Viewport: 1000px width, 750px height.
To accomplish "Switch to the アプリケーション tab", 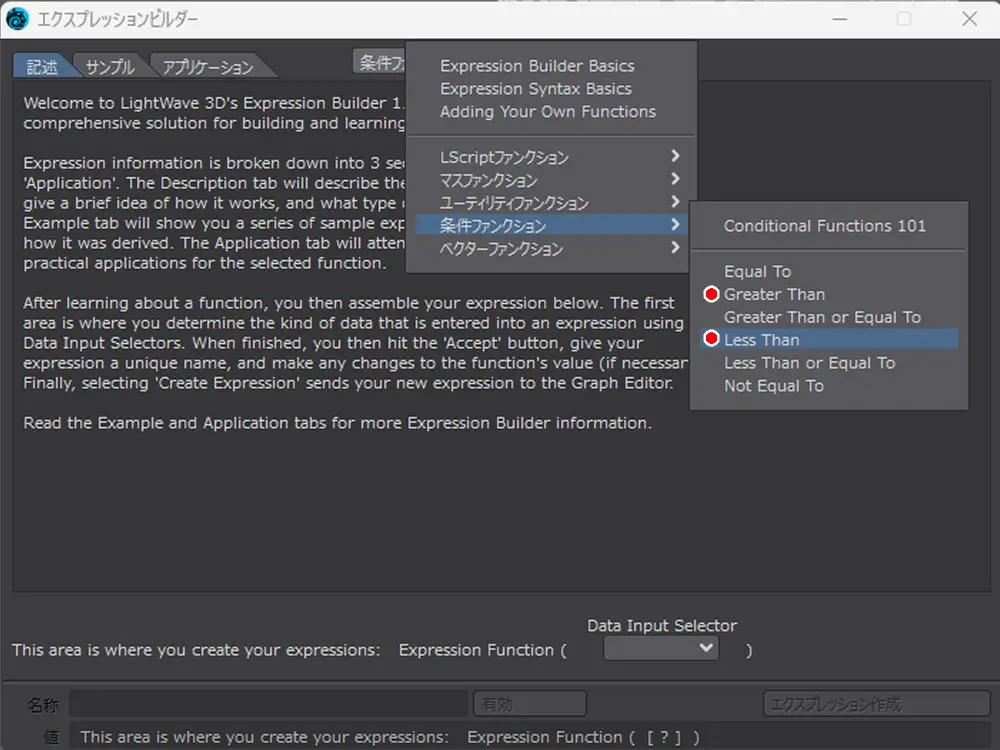I will [208, 67].
